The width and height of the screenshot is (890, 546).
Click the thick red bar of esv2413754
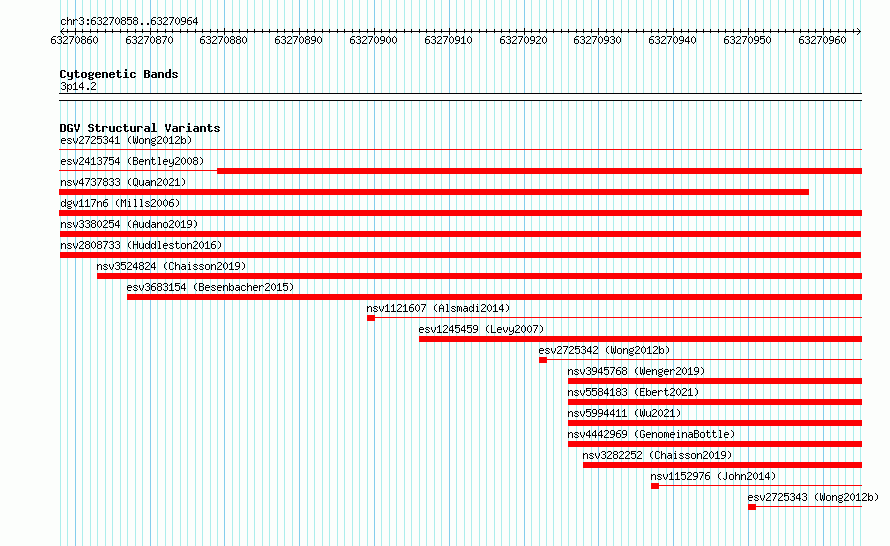pos(539,171)
